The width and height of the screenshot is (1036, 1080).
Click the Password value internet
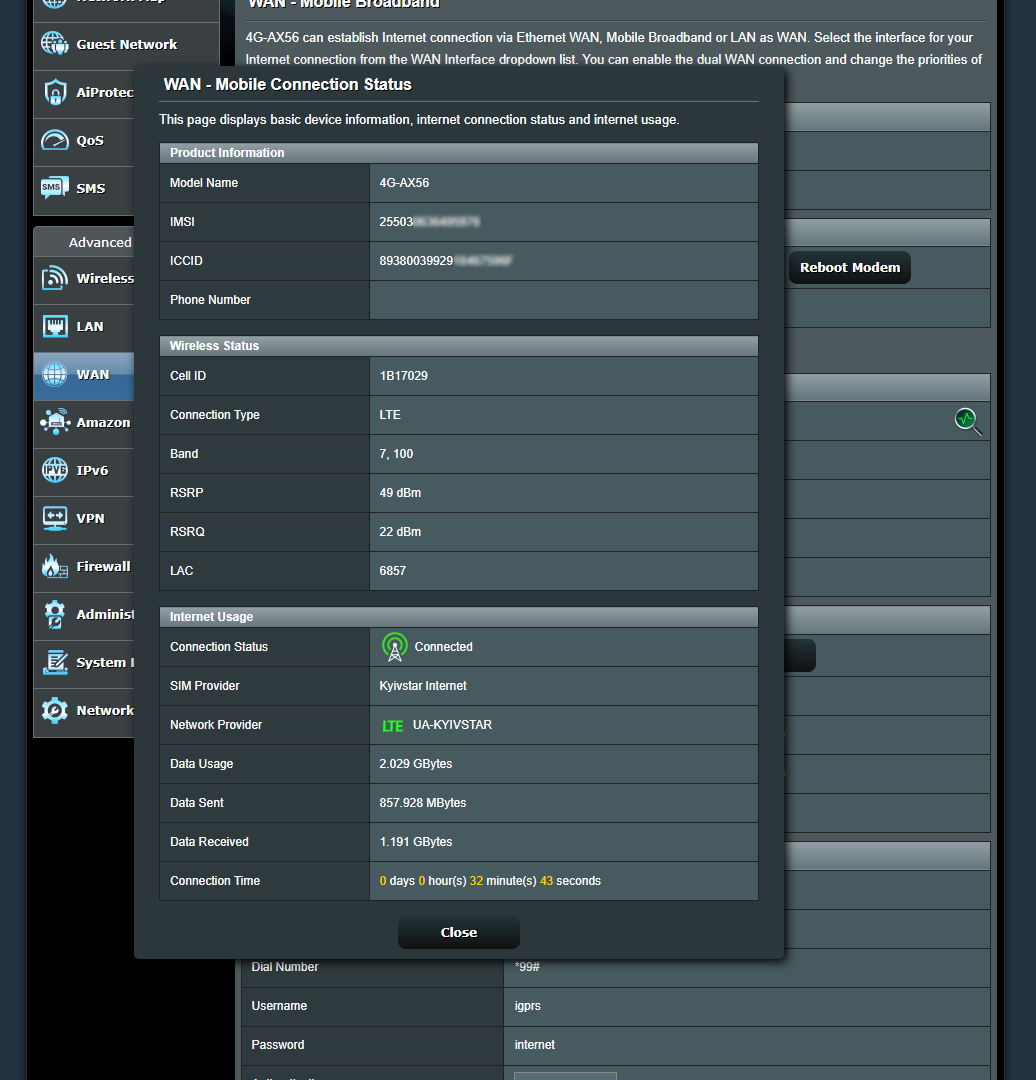pos(535,1045)
